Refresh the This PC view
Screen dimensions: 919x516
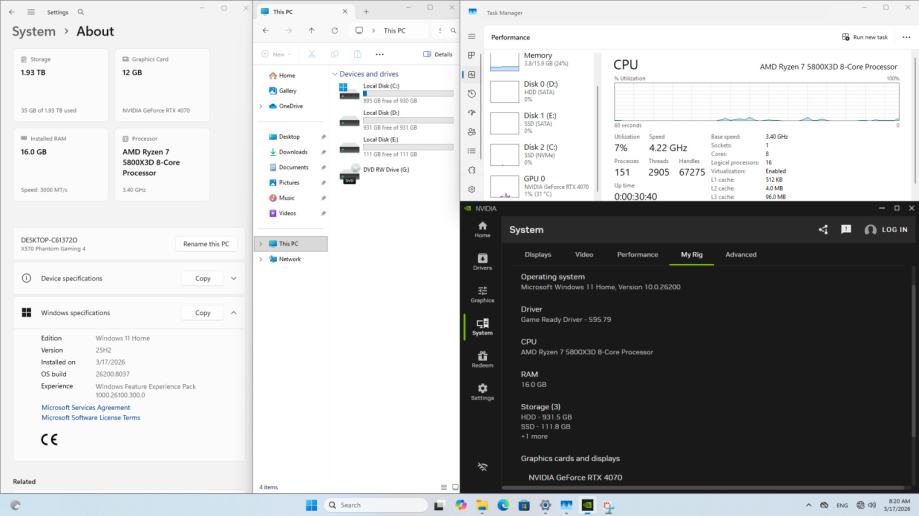coord(335,30)
